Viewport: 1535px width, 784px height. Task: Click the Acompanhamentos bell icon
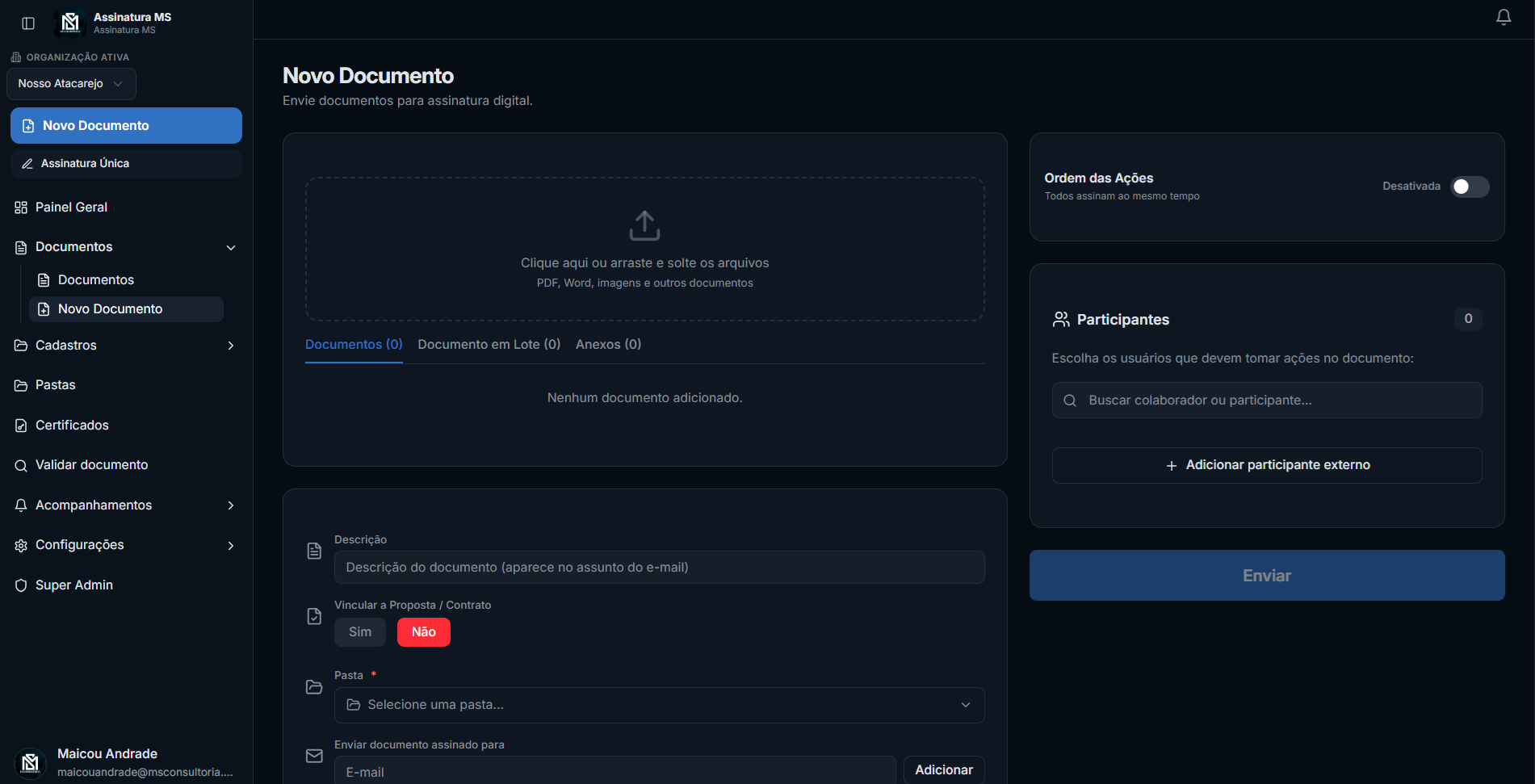pyautogui.click(x=21, y=505)
